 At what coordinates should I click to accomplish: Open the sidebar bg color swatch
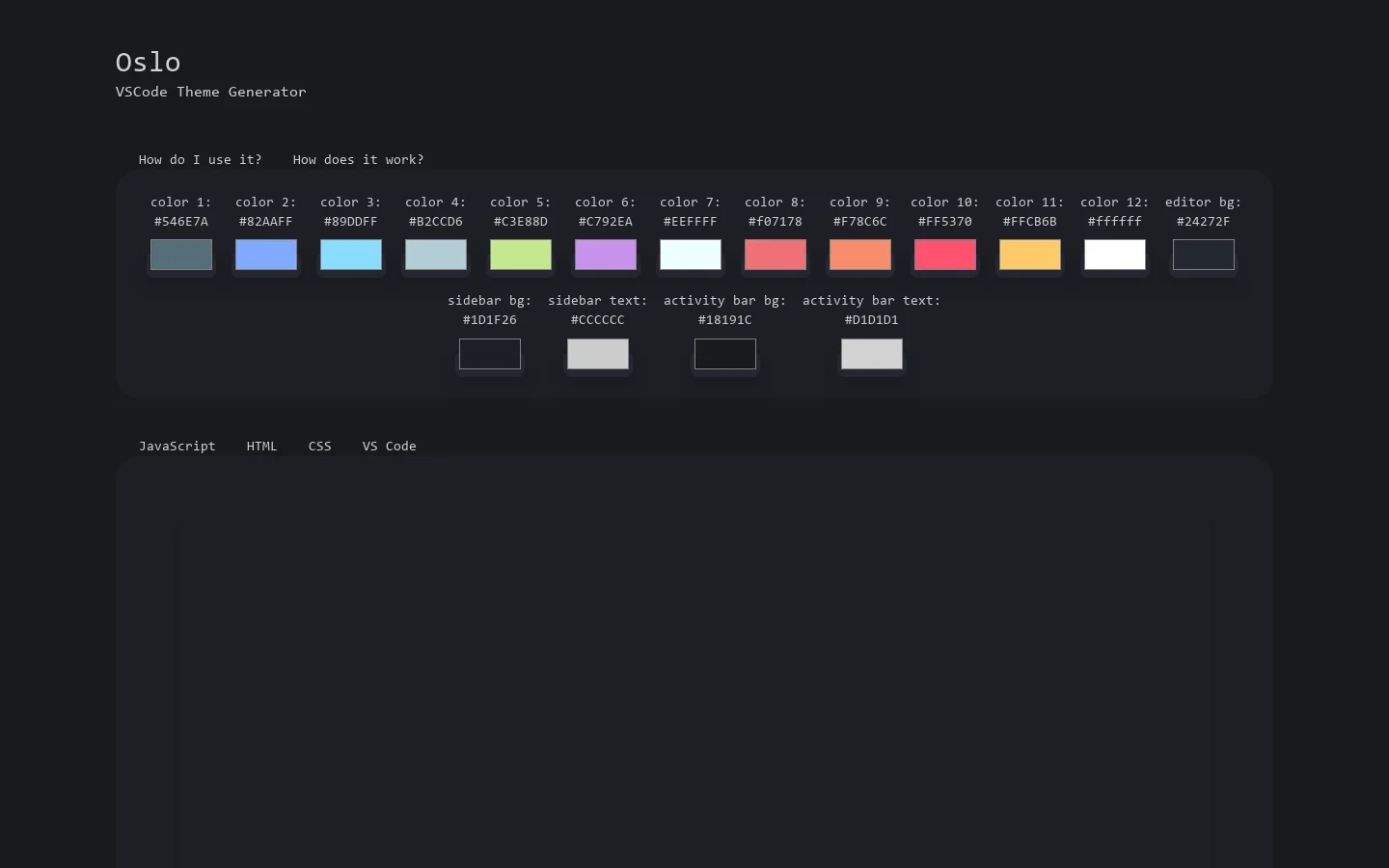coord(490,354)
